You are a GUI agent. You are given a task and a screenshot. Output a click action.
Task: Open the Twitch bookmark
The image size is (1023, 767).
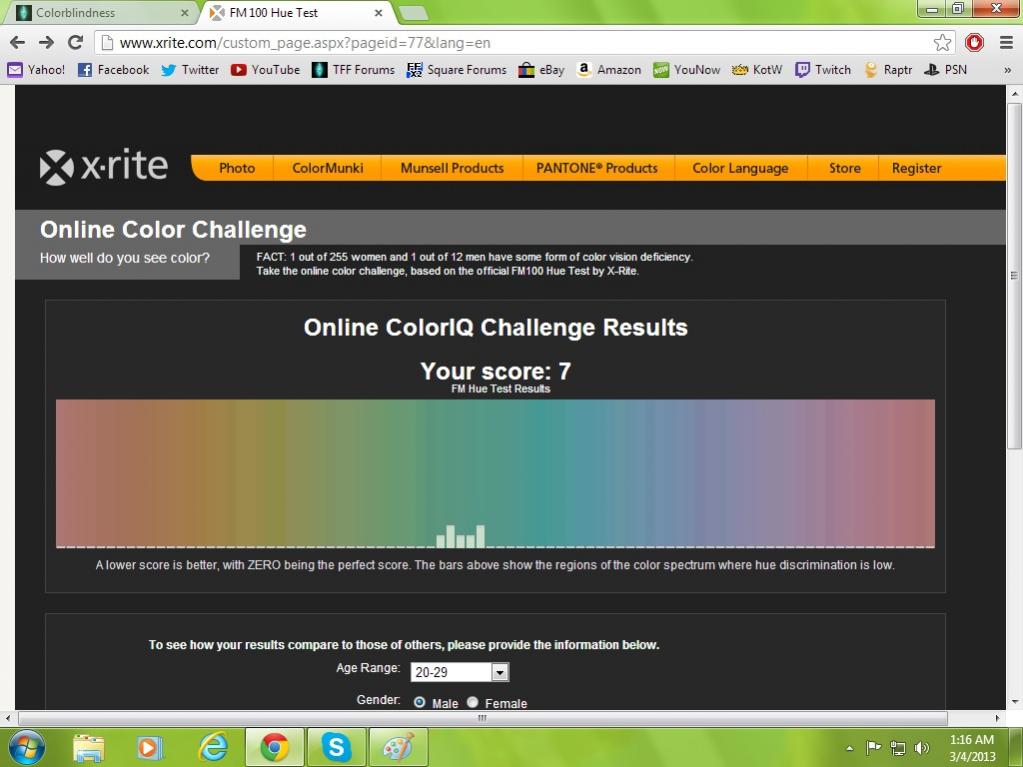(x=823, y=70)
